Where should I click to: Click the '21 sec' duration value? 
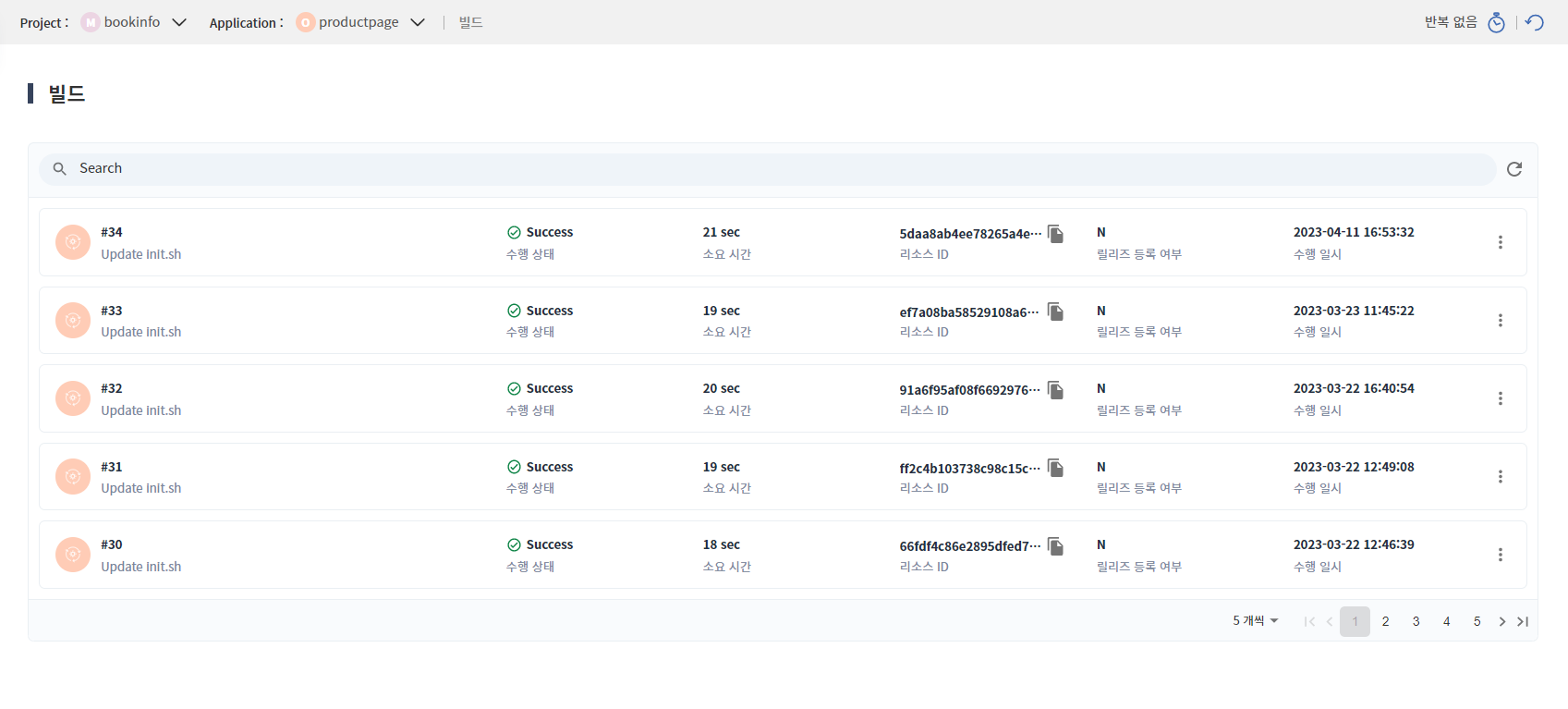[x=722, y=232]
